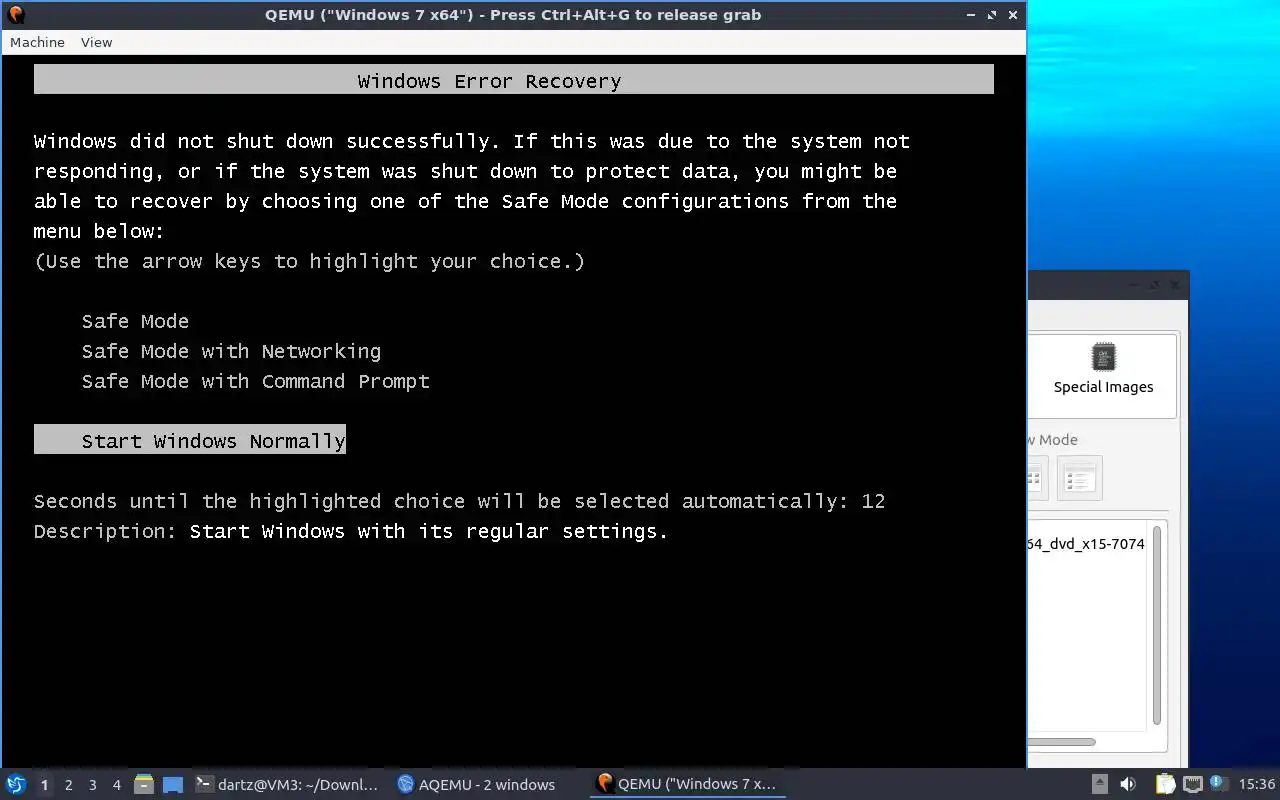Minimize the QEMU window
1280x800 pixels.
pos(971,15)
